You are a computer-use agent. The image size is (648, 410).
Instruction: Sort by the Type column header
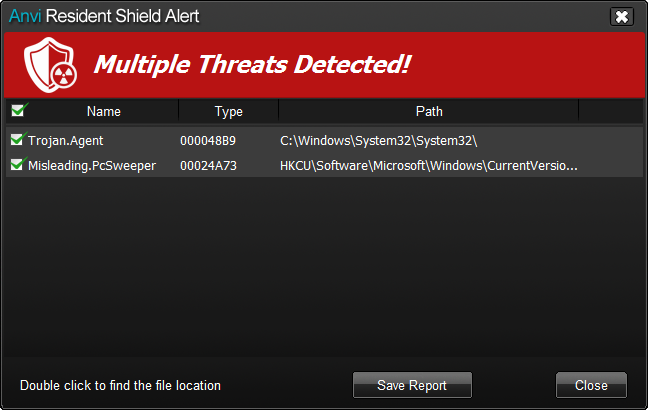(x=229, y=111)
